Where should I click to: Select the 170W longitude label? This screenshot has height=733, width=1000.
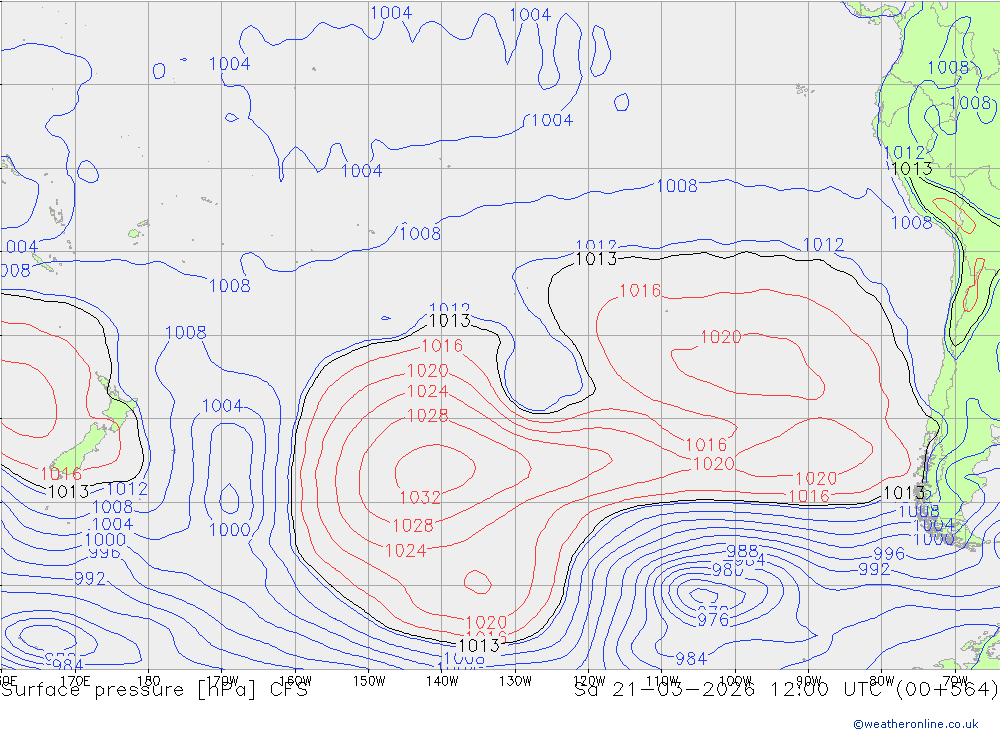[x=222, y=681]
